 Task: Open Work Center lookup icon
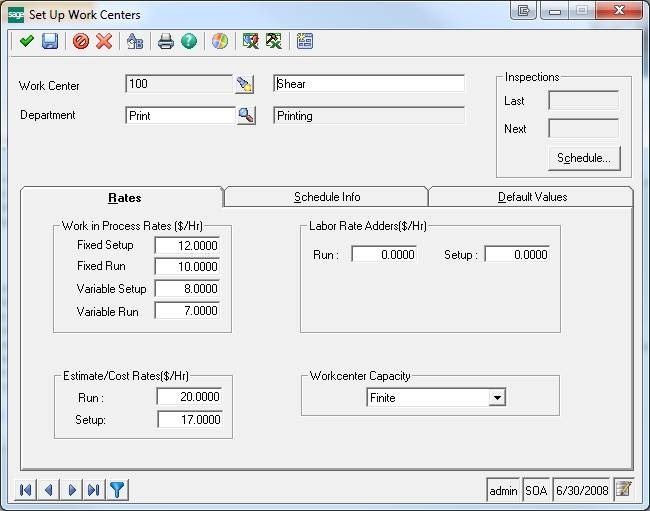click(245, 85)
